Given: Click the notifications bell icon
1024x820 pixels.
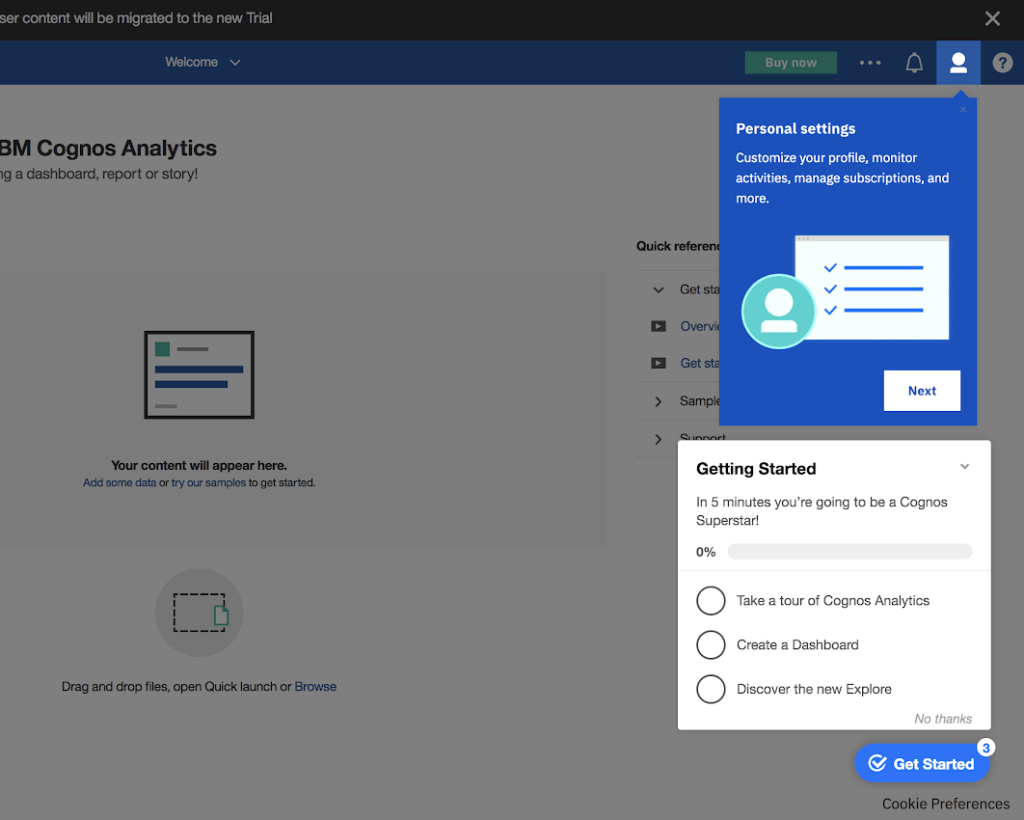Looking at the screenshot, I should (914, 63).
